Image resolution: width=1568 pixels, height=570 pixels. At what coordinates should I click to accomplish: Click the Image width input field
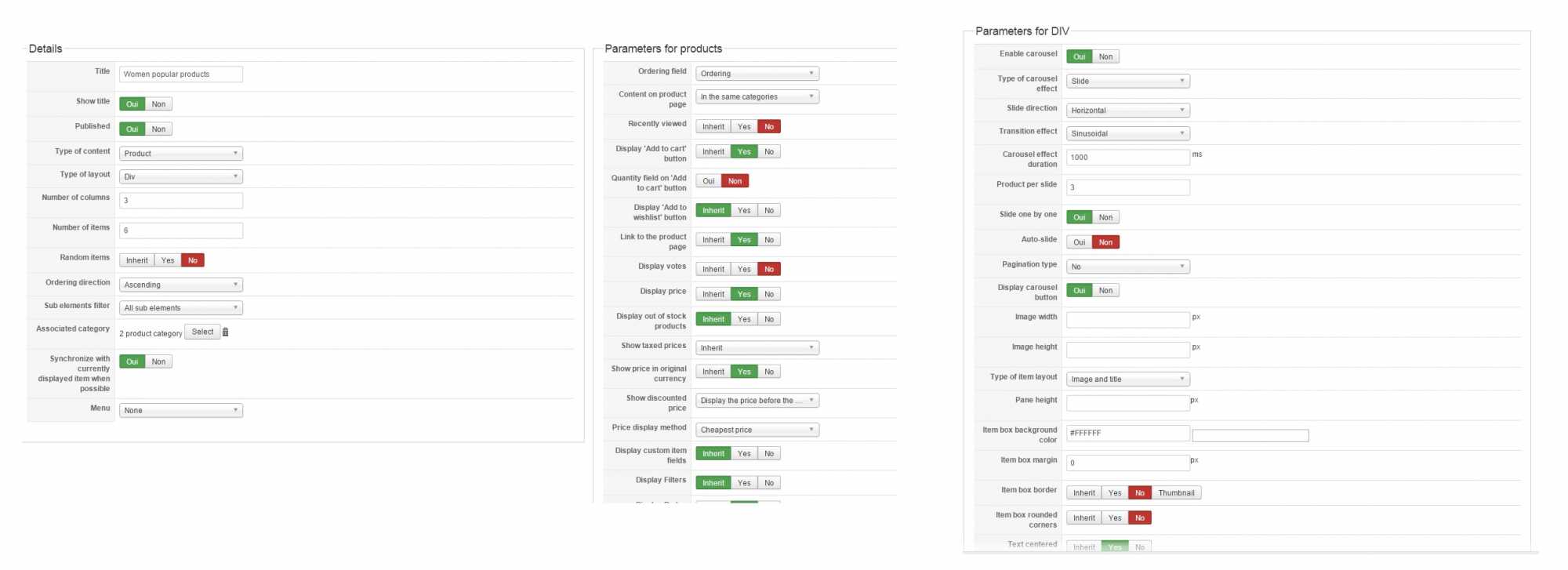pos(1127,320)
